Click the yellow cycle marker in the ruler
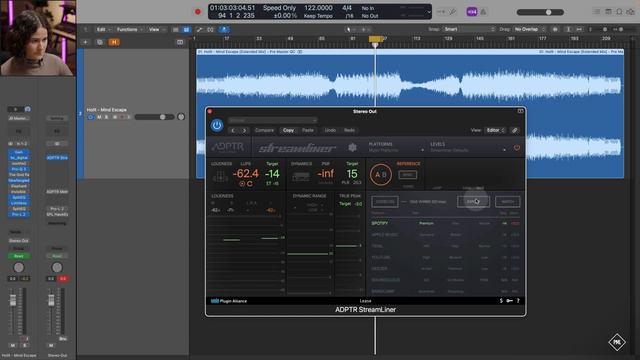The image size is (640, 360). point(376,39)
